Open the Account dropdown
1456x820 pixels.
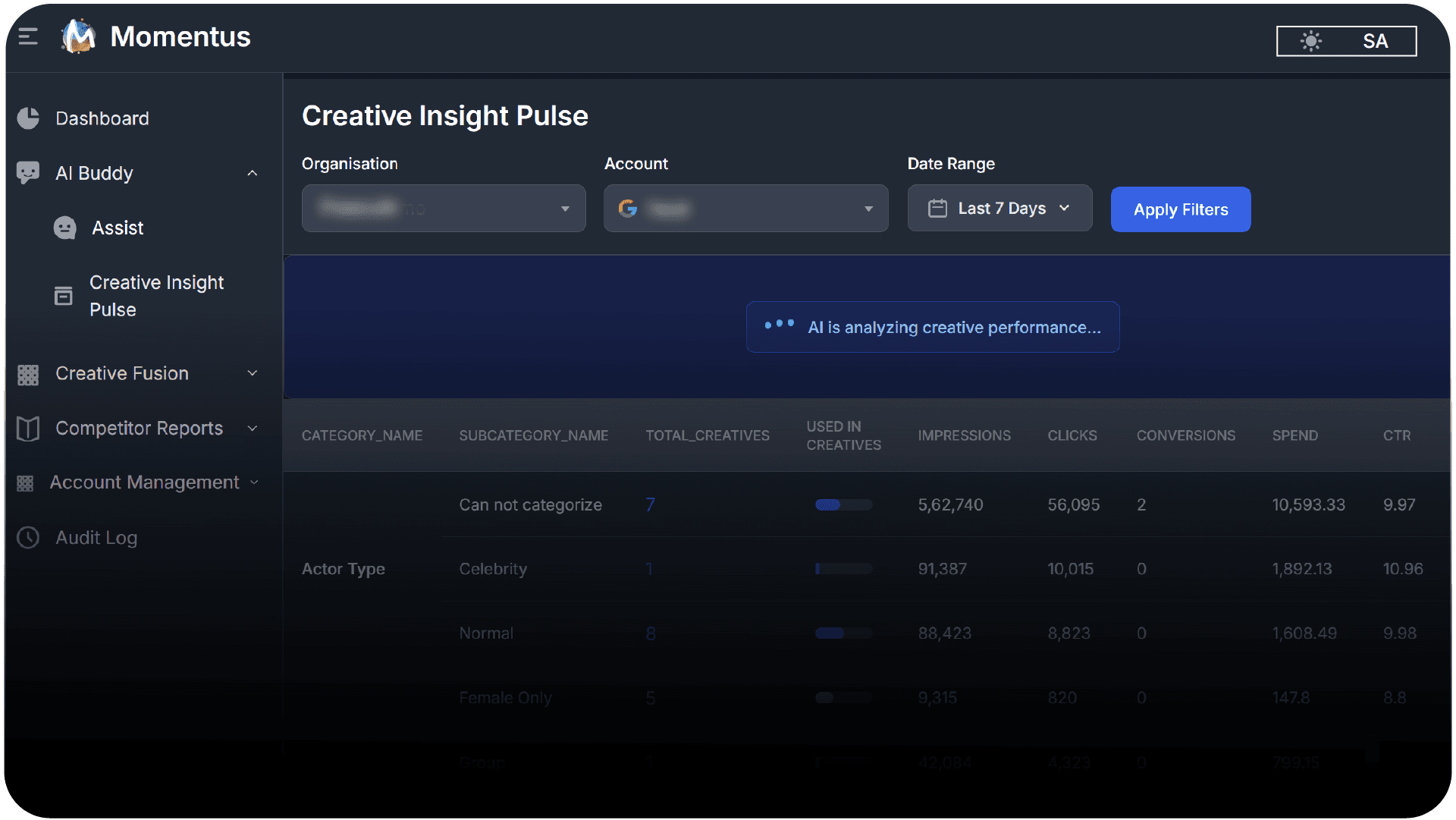pyautogui.click(x=745, y=209)
